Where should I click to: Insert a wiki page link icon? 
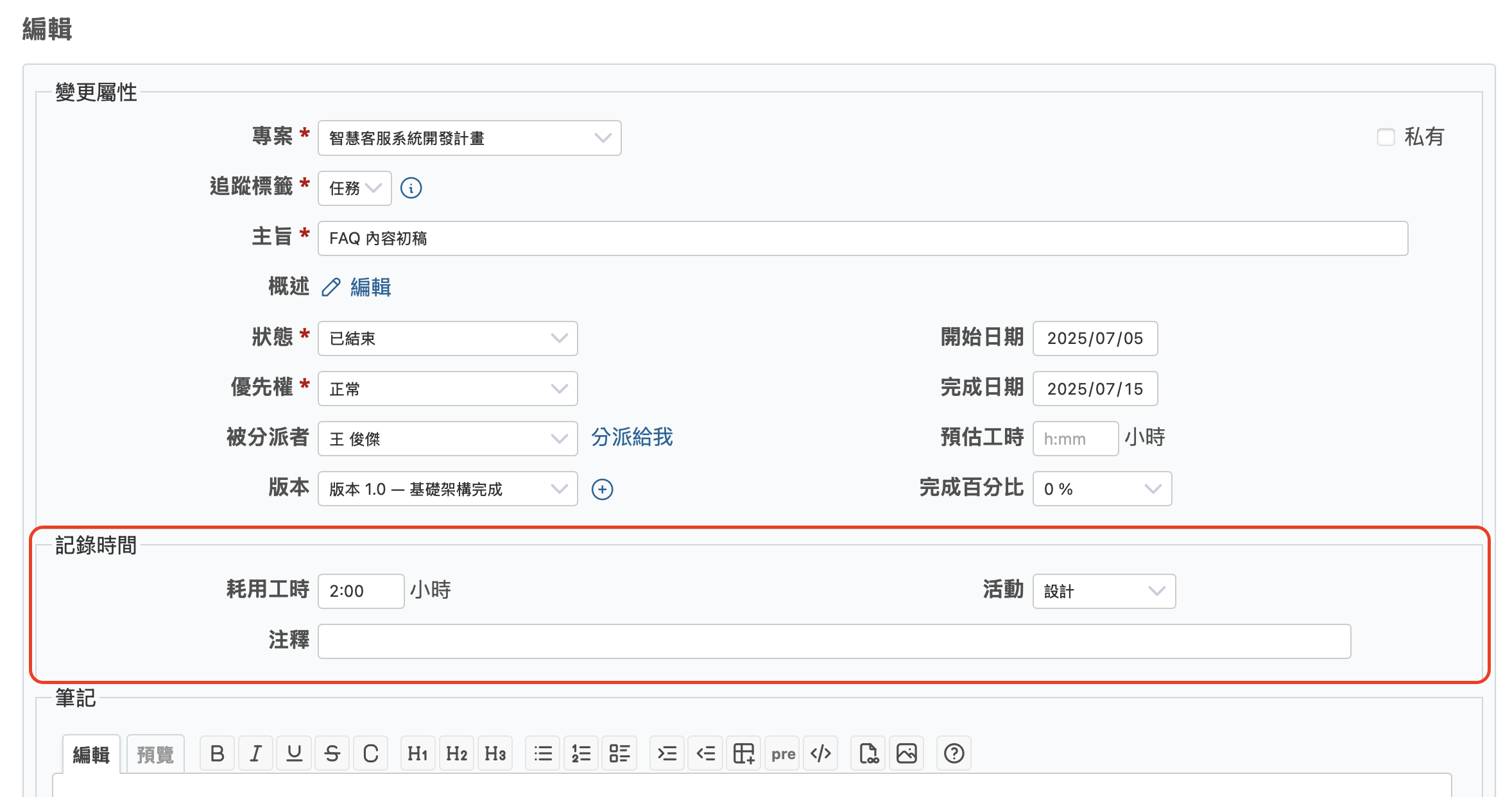pos(868,753)
